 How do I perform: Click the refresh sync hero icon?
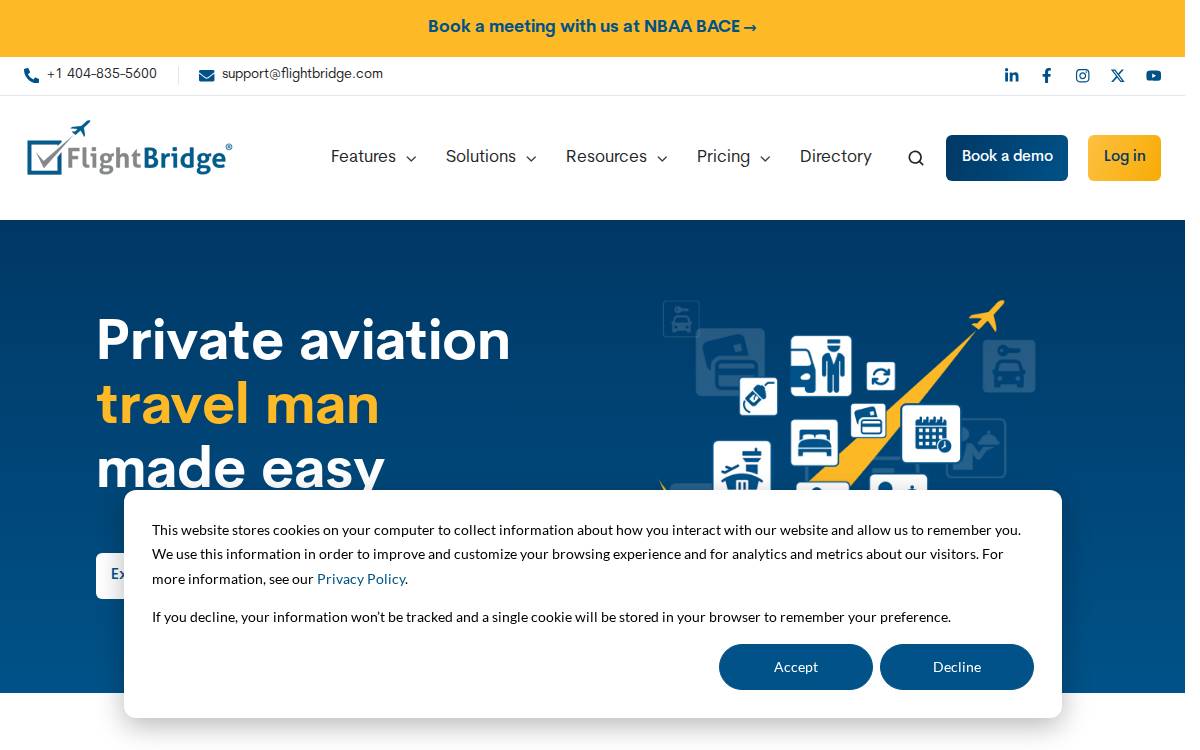(x=881, y=376)
